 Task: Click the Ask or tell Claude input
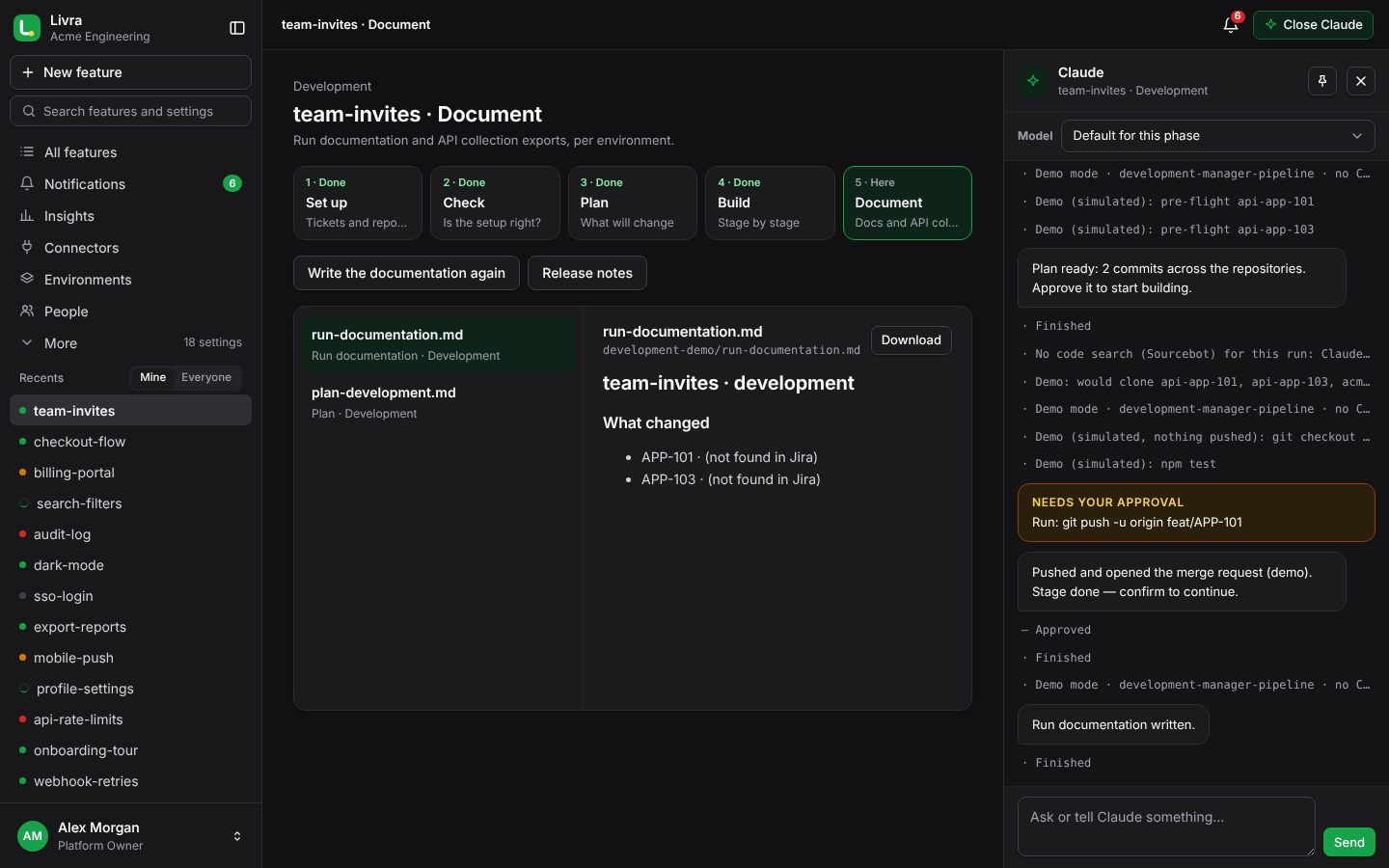[1166, 827]
